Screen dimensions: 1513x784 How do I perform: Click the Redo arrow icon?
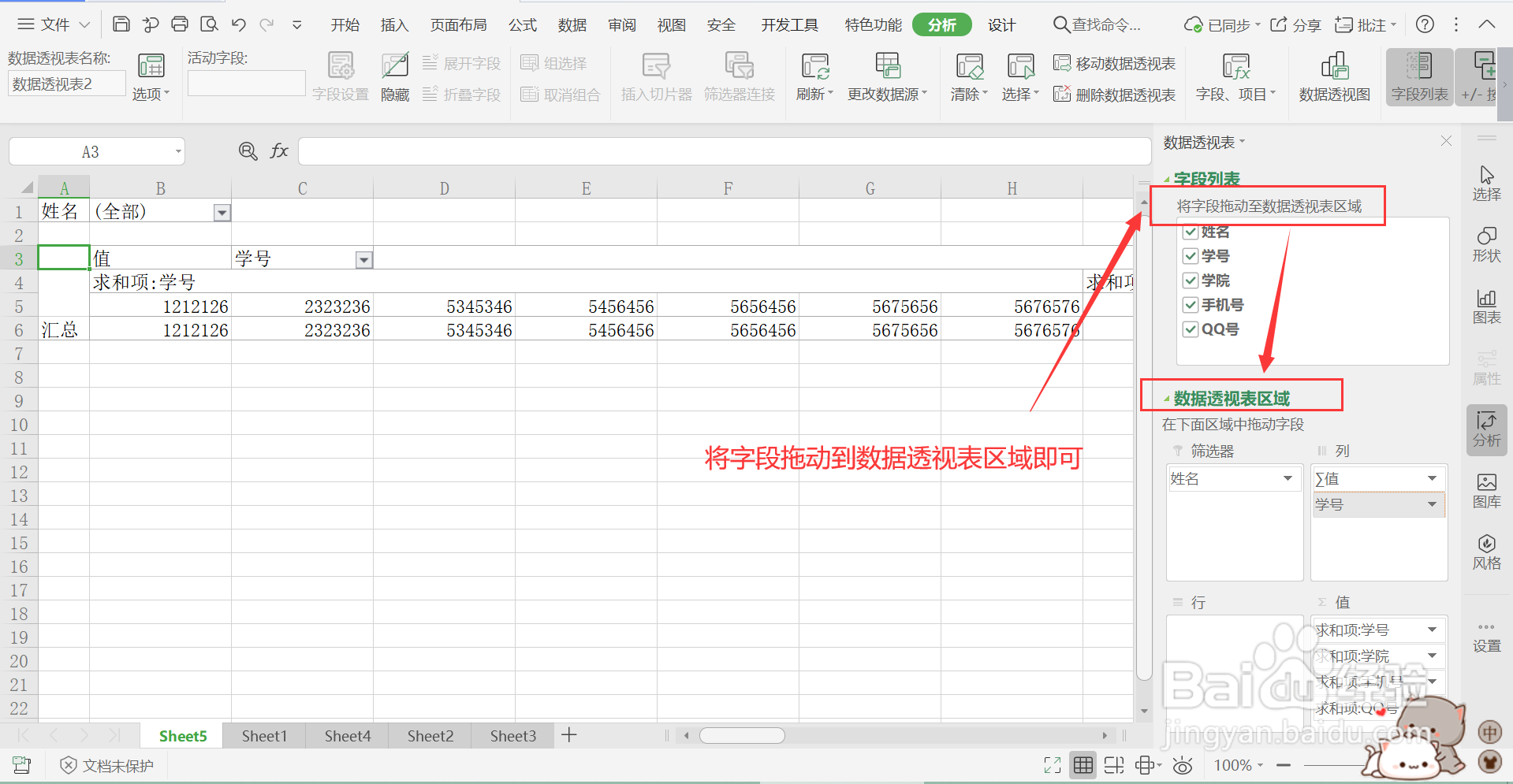coord(267,24)
